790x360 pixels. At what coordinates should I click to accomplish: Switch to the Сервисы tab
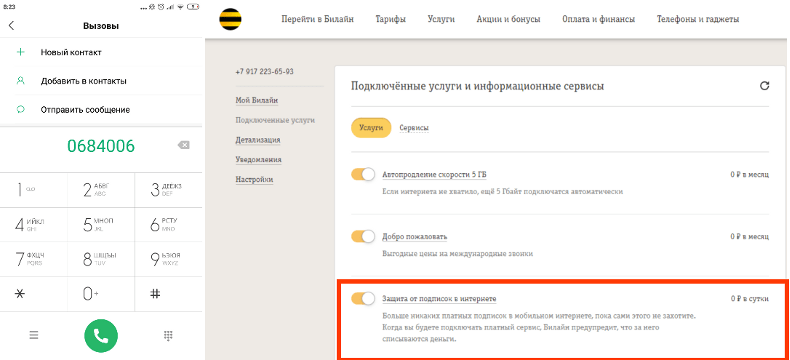point(414,128)
